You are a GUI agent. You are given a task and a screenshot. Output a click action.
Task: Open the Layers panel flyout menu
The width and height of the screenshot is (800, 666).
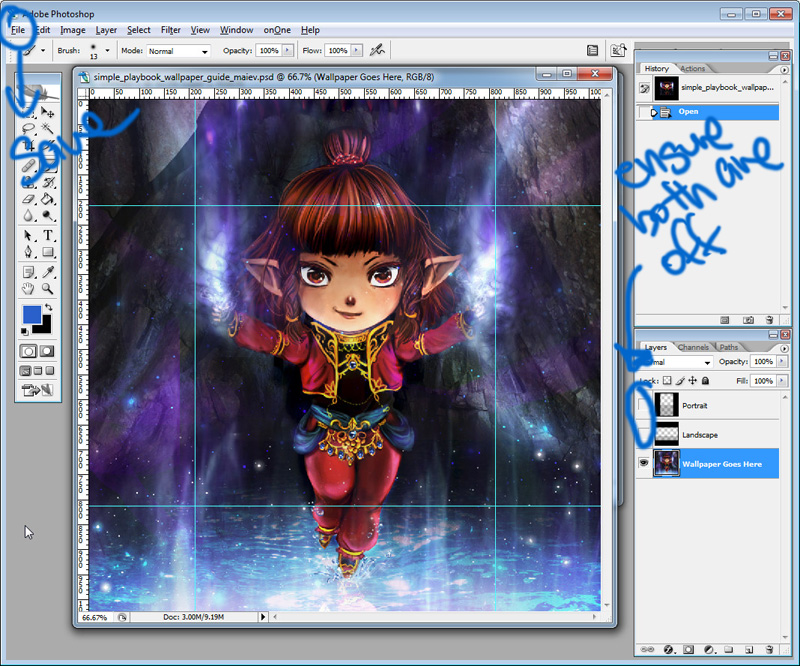click(784, 348)
